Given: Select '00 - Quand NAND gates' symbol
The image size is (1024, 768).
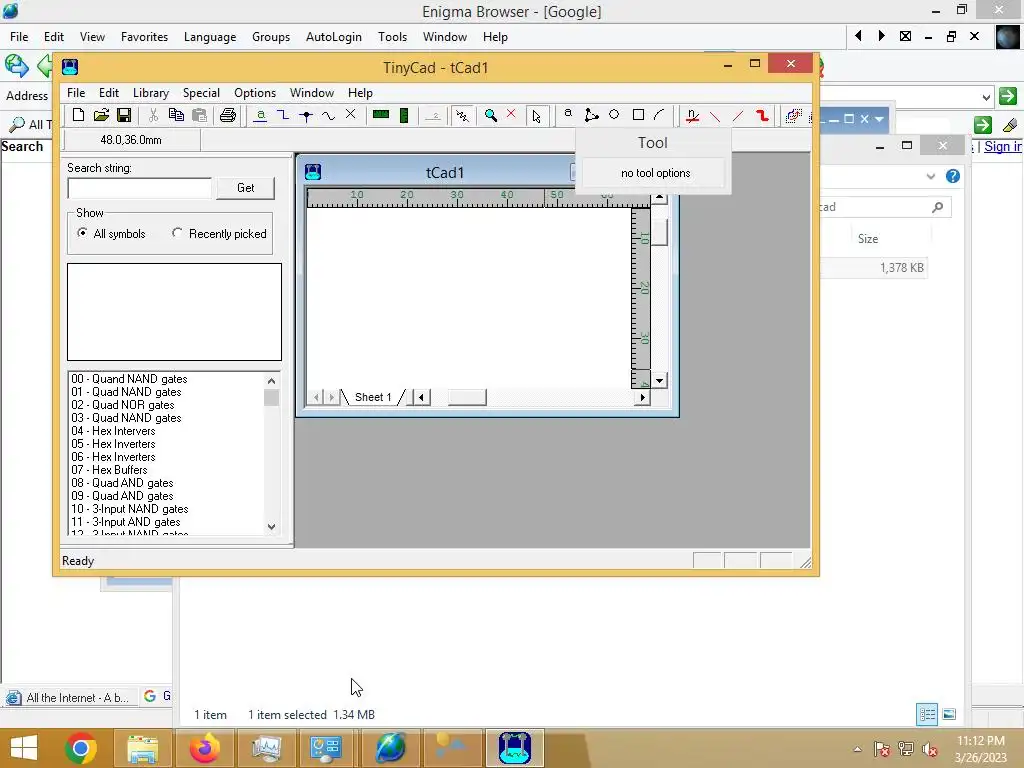Looking at the screenshot, I should (129, 379).
